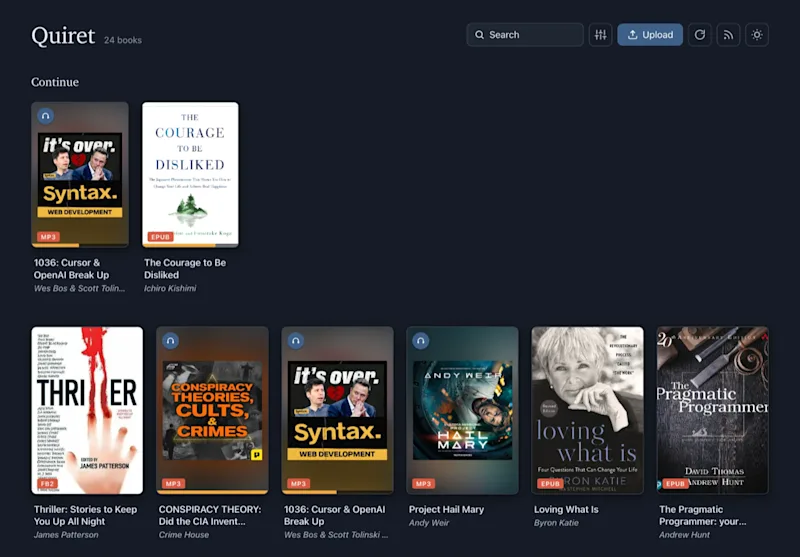Open The Courage to Be Disliked cover
Image resolution: width=800 pixels, height=557 pixels.
coord(190,174)
